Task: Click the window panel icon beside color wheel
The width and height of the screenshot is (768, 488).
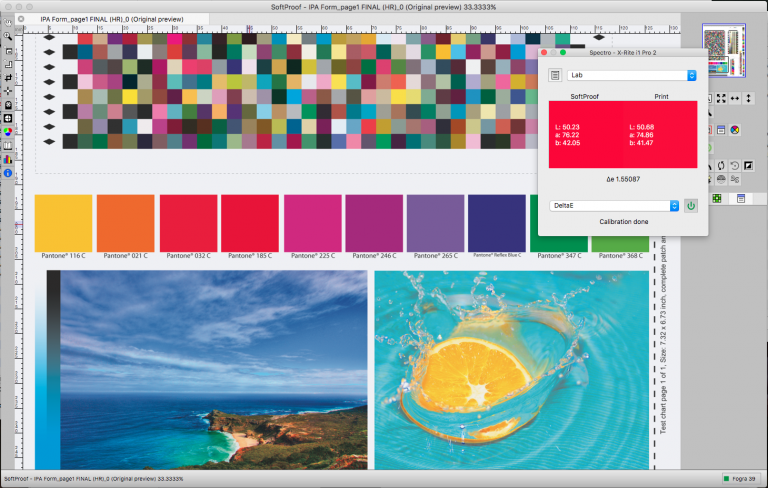Action: (x=721, y=130)
